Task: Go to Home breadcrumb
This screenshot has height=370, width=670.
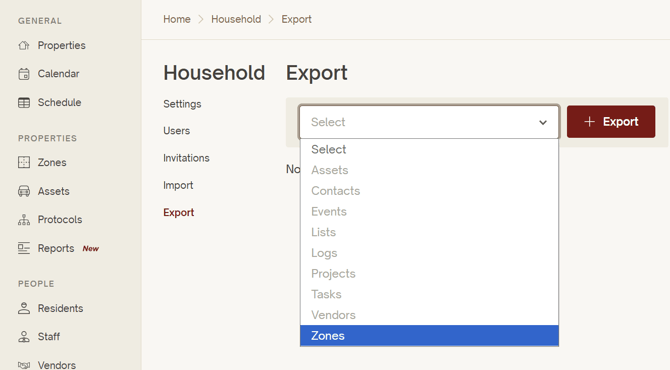Action: pos(177,19)
